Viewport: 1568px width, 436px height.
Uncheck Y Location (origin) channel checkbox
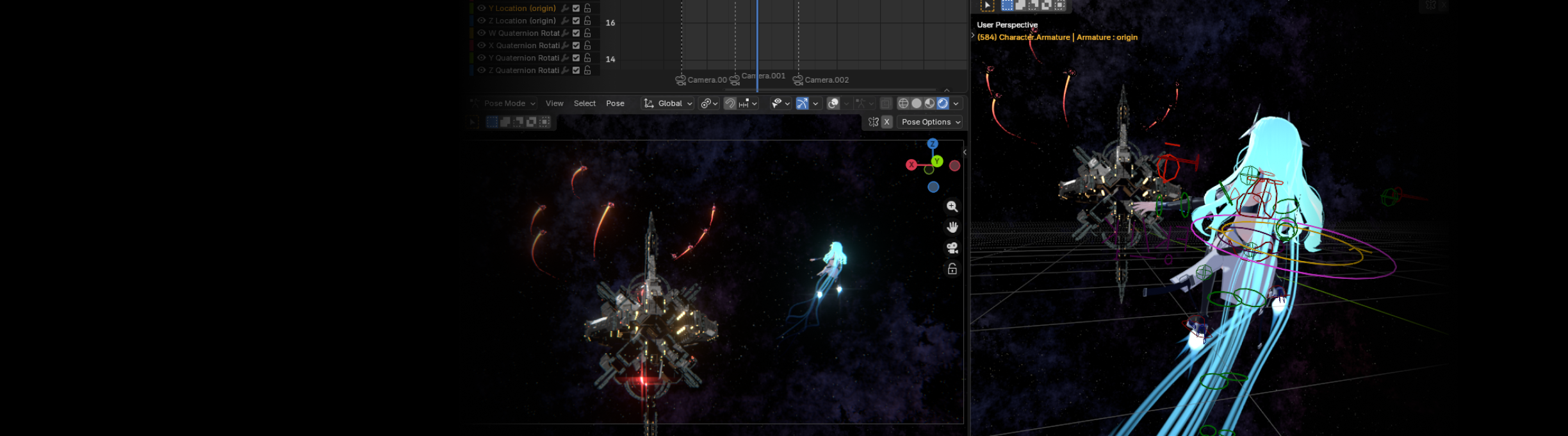(576, 8)
